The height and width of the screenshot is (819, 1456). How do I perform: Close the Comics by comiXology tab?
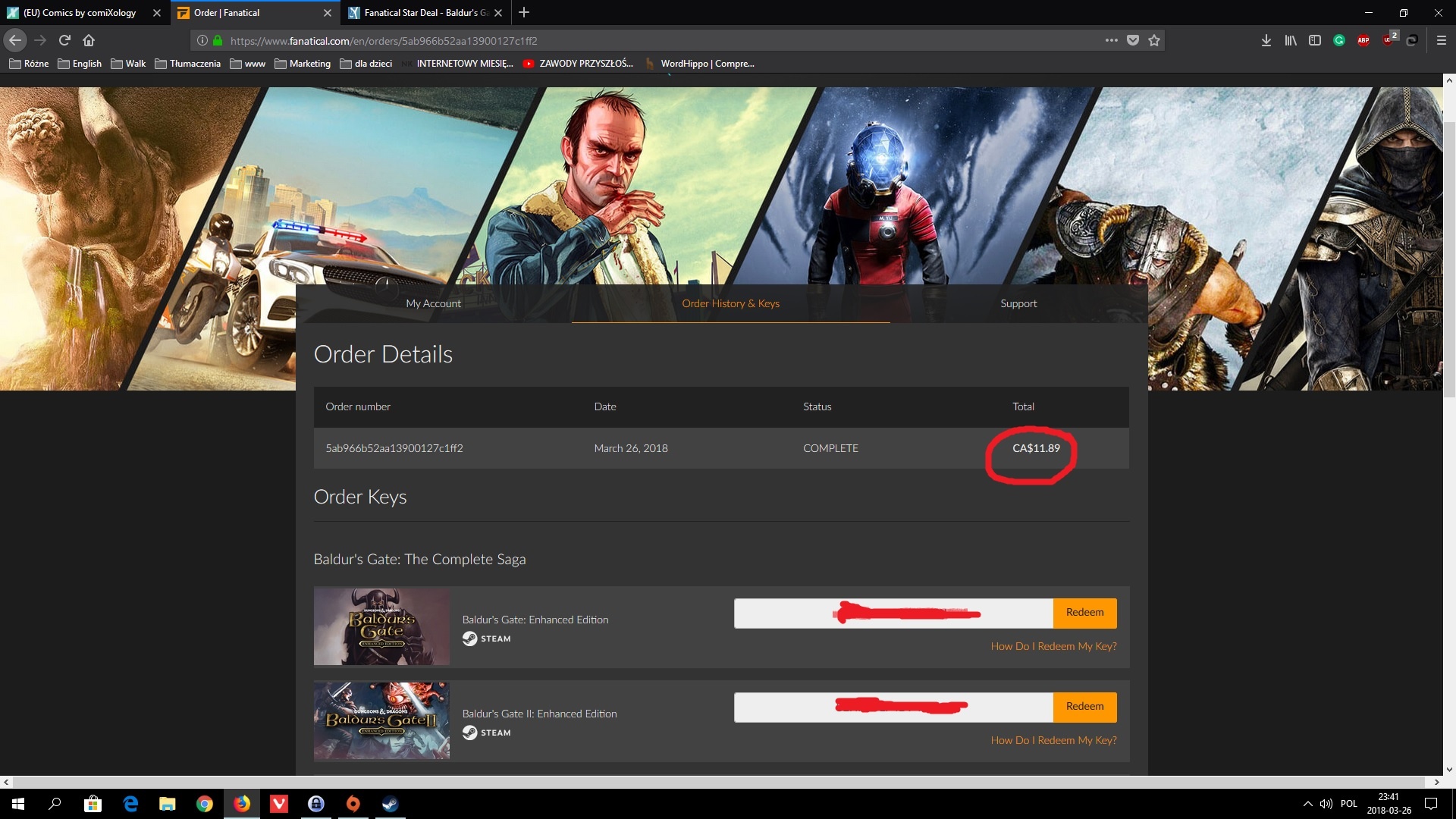(157, 13)
